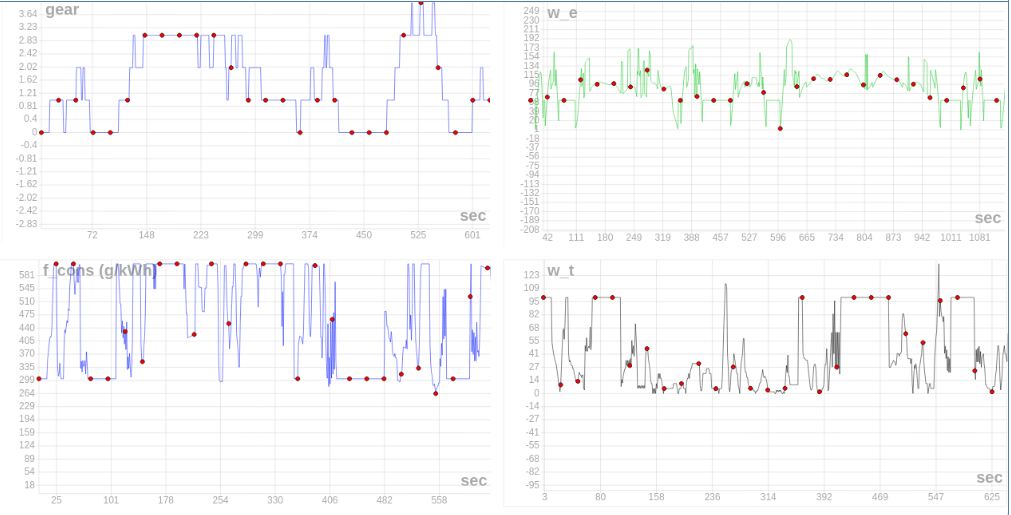Viewport: 1011px width, 515px height.
Task: Click x-axis tick 527 in w_e chart
Action: [749, 237]
